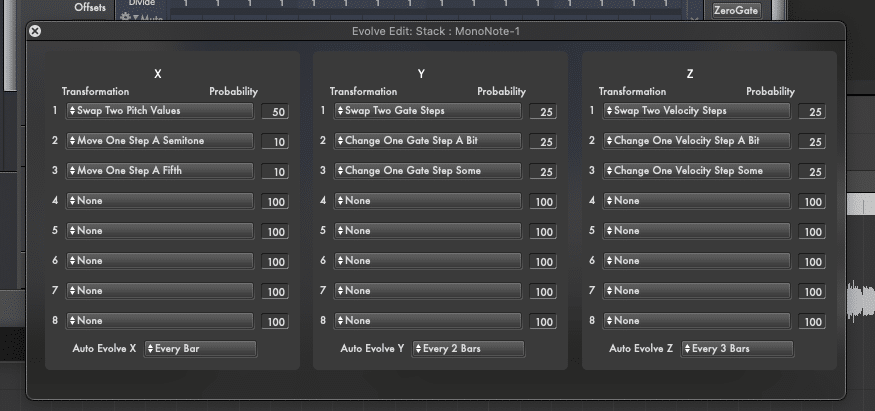
Task: Click X row 2 probability field showing 10
Action: (275, 142)
